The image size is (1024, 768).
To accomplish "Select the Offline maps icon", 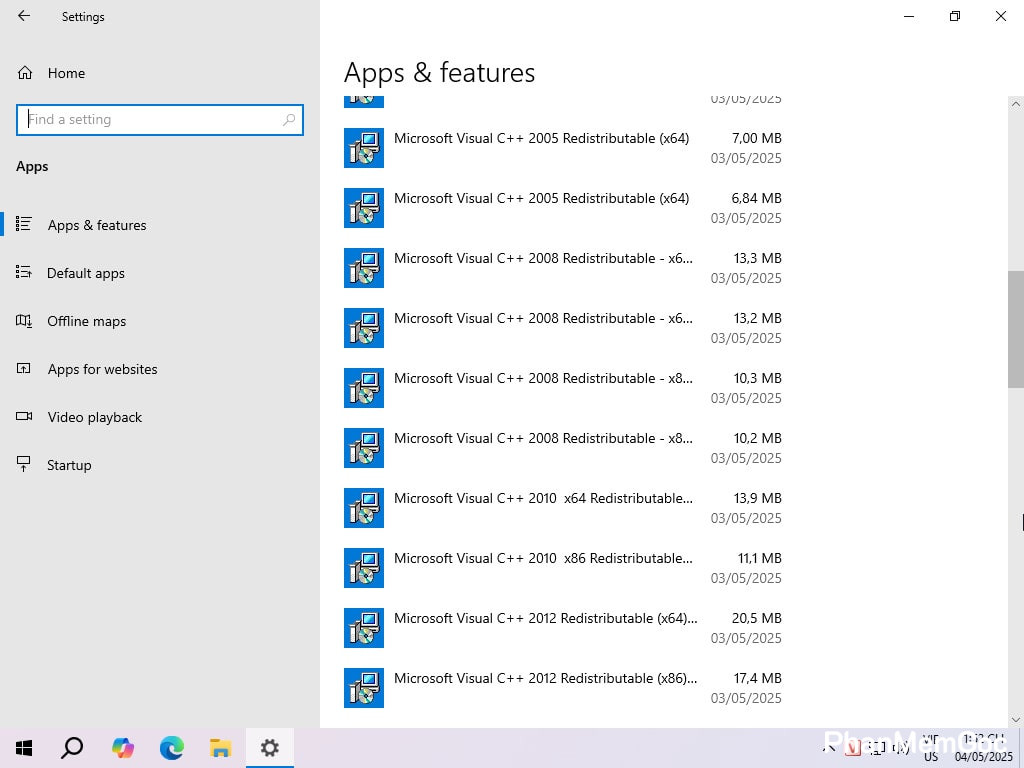I will pyautogui.click(x=24, y=321).
